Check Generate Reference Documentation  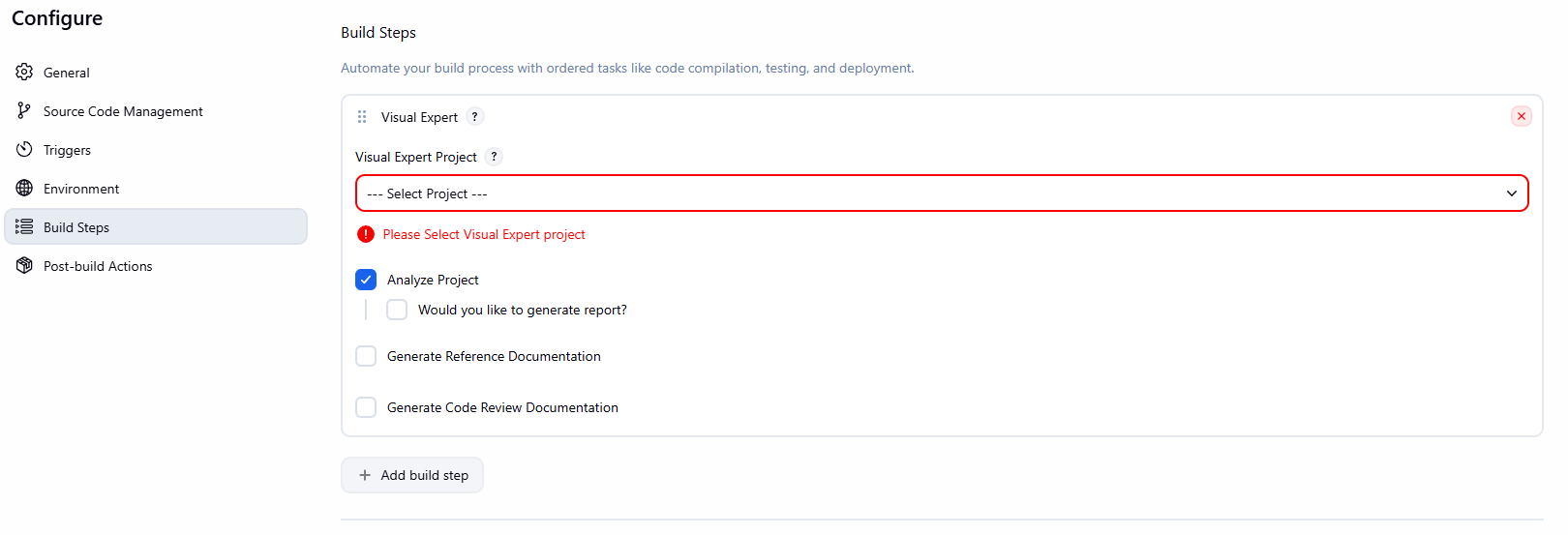coord(366,356)
